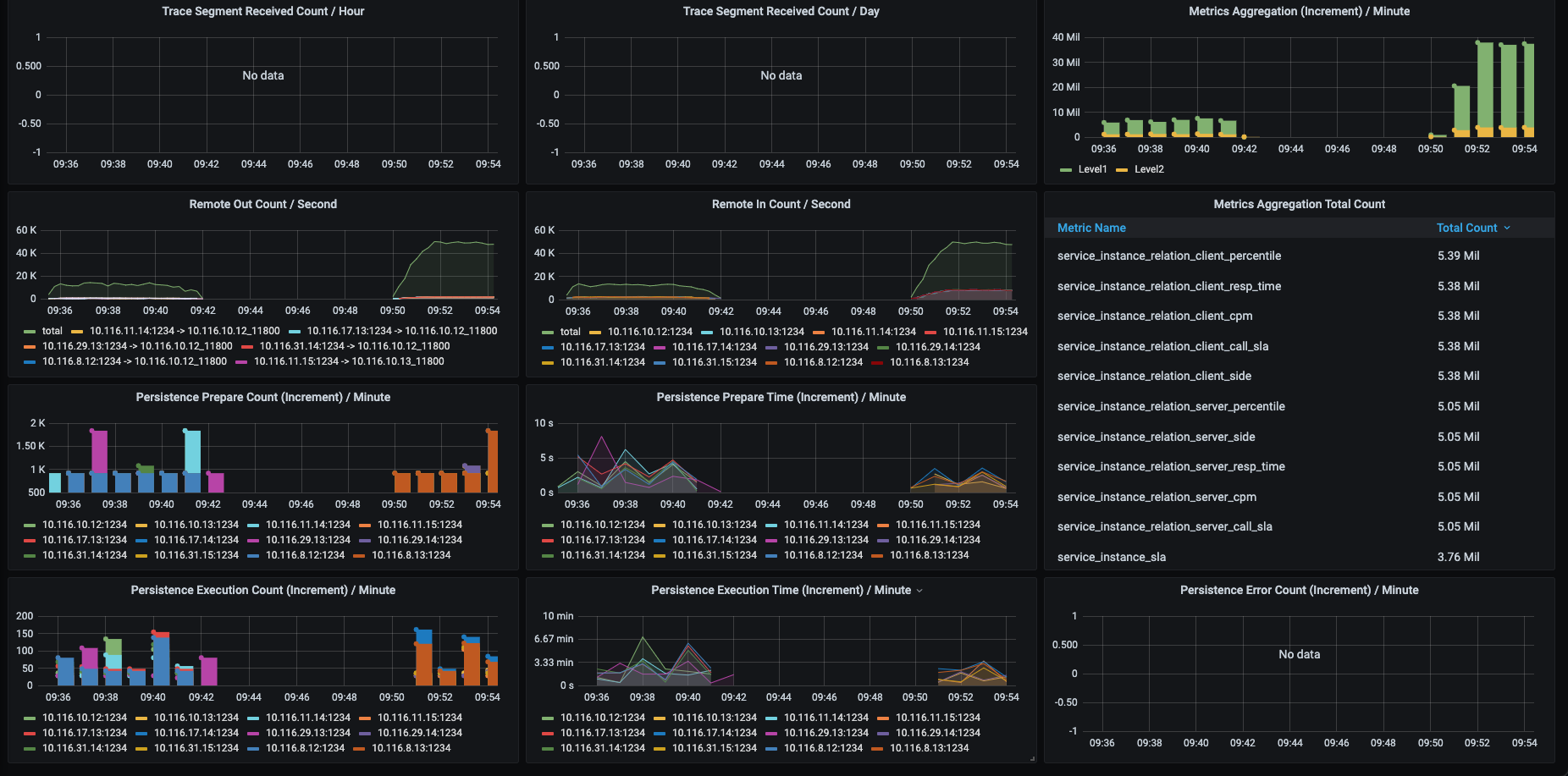The image size is (1568, 776).
Task: Click resize handle of Persistence Execution Time panel
Action: [1032, 758]
